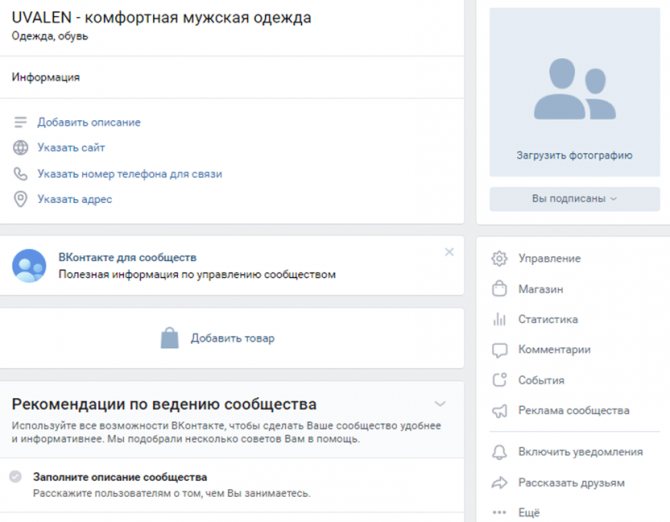
Task: Click the shopping bag icon beside Добавить товар
Action: tap(170, 338)
